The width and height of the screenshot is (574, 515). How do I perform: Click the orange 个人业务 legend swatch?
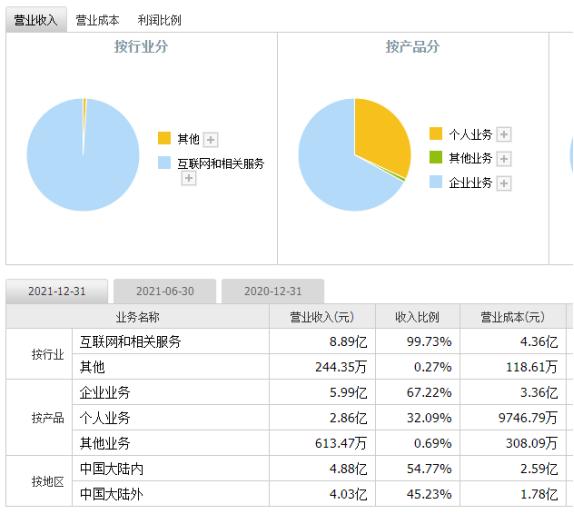pyautogui.click(x=436, y=133)
